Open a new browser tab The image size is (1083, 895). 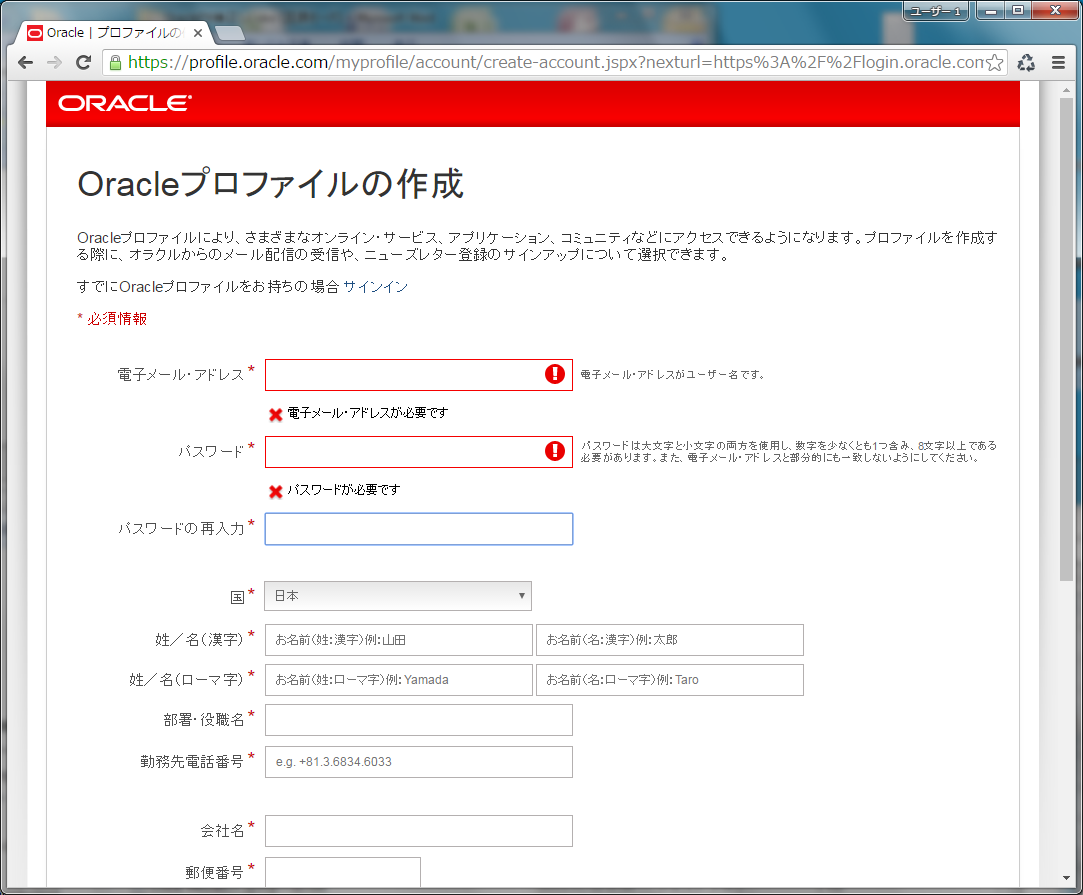pos(229,32)
